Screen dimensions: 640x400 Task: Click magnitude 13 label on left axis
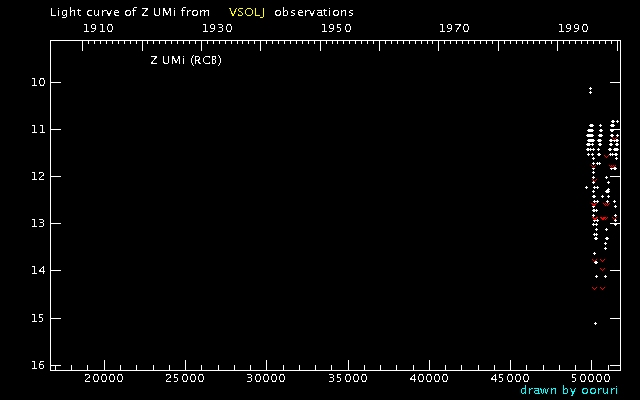click(38, 224)
